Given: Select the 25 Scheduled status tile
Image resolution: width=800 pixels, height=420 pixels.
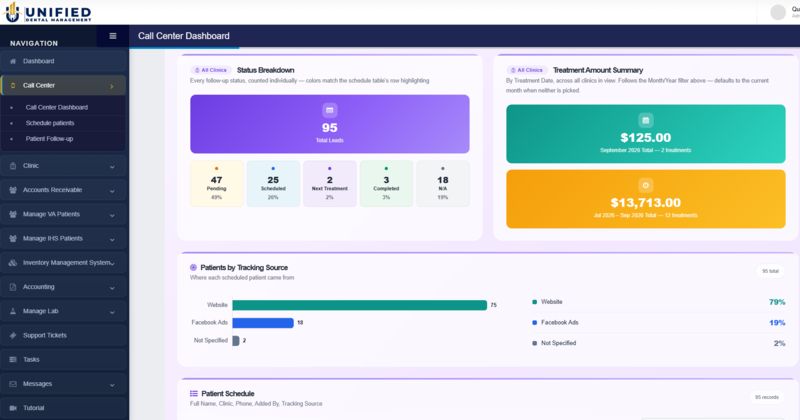Looking at the screenshot, I should (273, 184).
